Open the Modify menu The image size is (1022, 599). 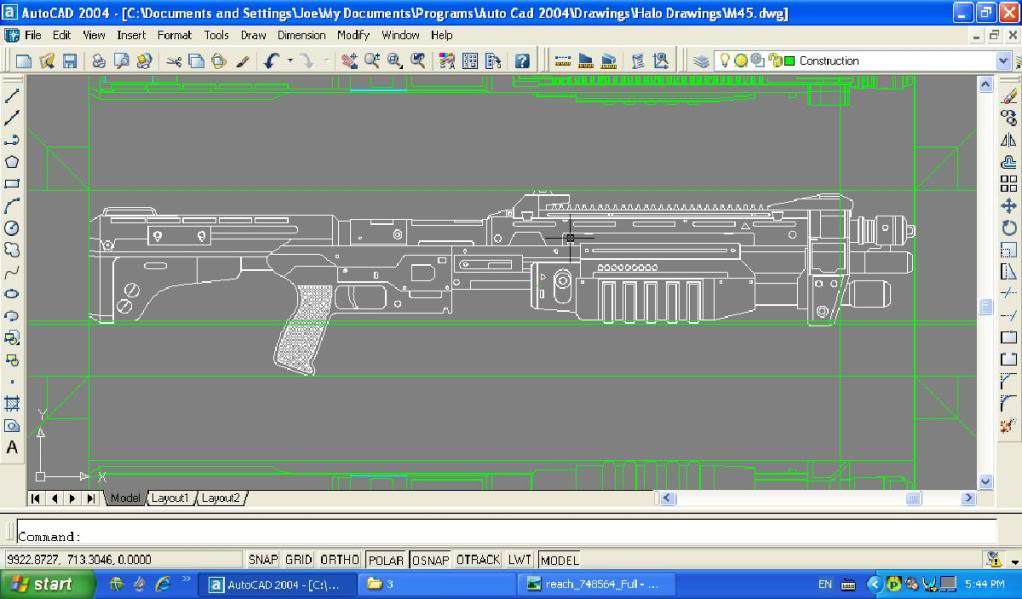[353, 35]
